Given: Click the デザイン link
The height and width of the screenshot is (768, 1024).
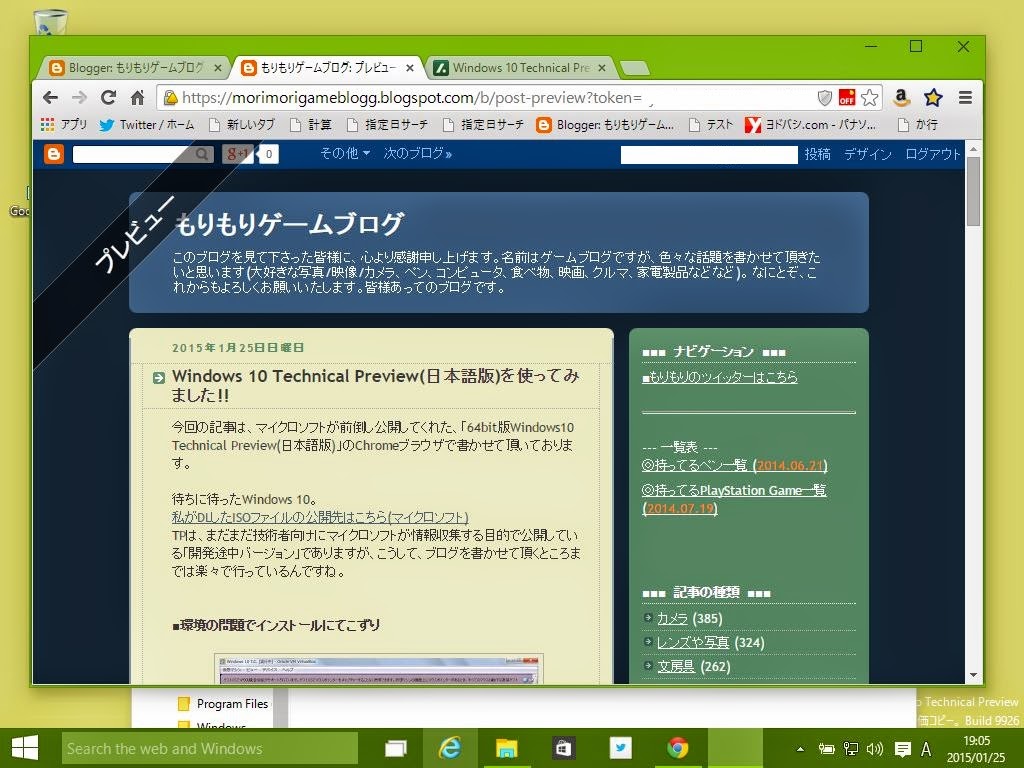Looking at the screenshot, I should (868, 154).
